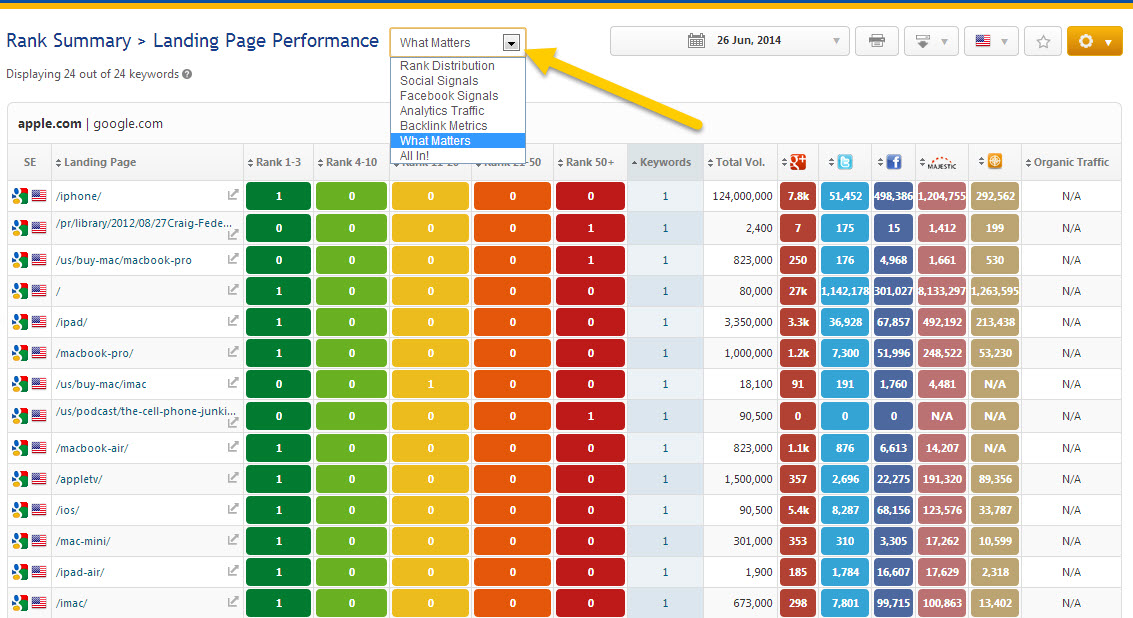Open the /macbook-pro/ landing page link
Image resolution: width=1133 pixels, height=618 pixels.
click(95, 353)
